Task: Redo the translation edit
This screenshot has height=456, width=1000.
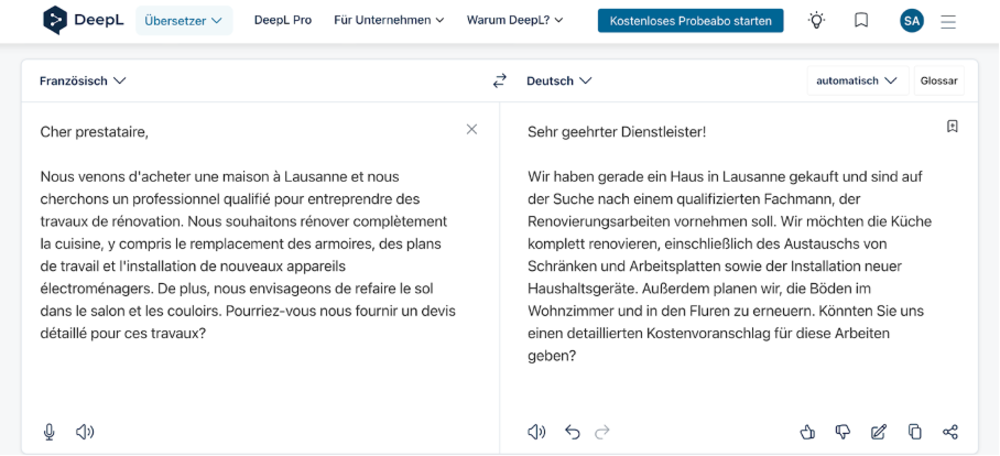Action: (602, 432)
